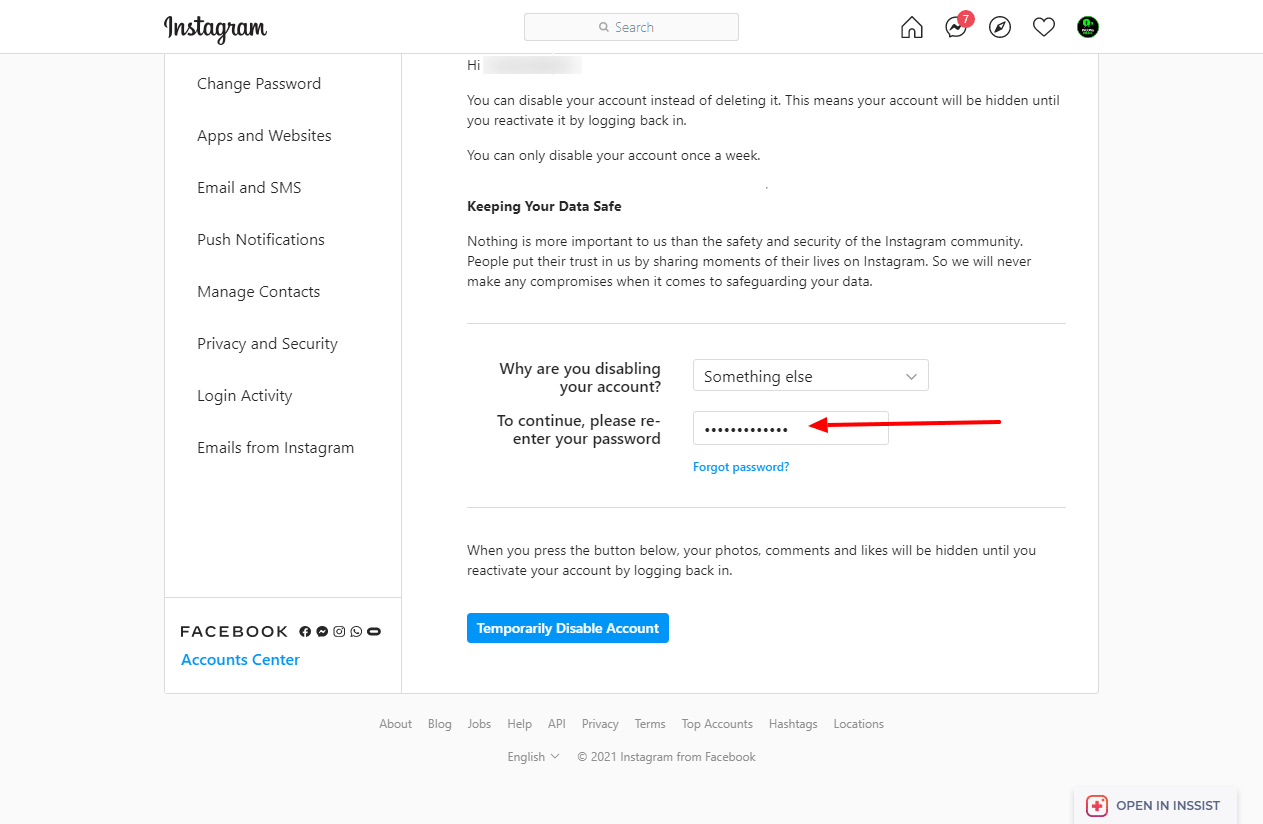Click 'You can only disable your account once a week.'

[x=614, y=155]
